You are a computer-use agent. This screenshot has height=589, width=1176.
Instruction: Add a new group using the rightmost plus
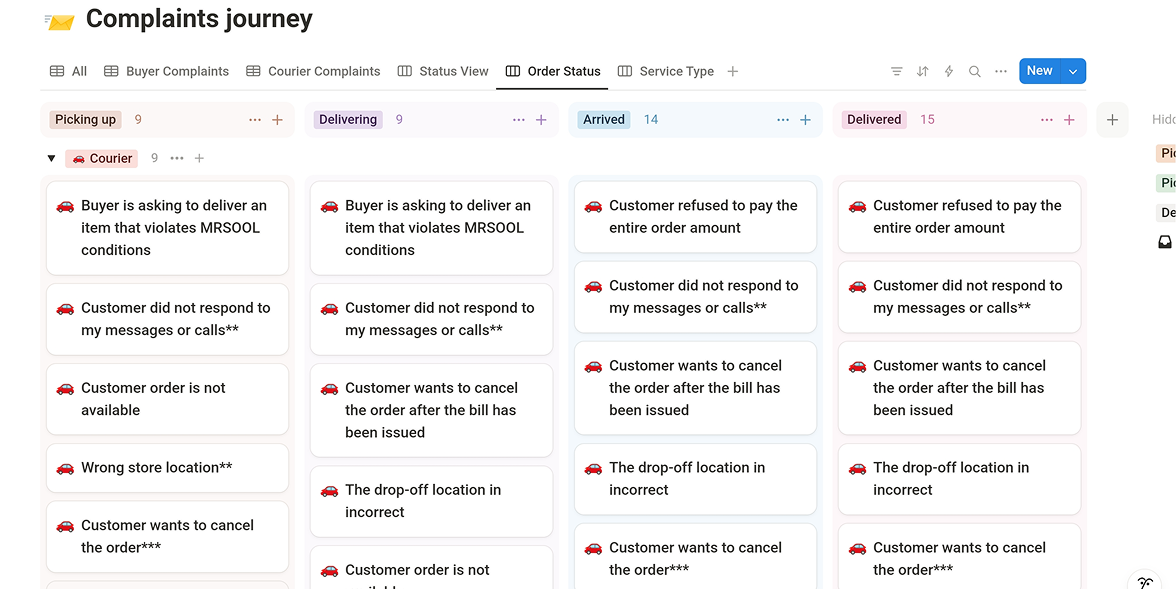tap(1112, 119)
